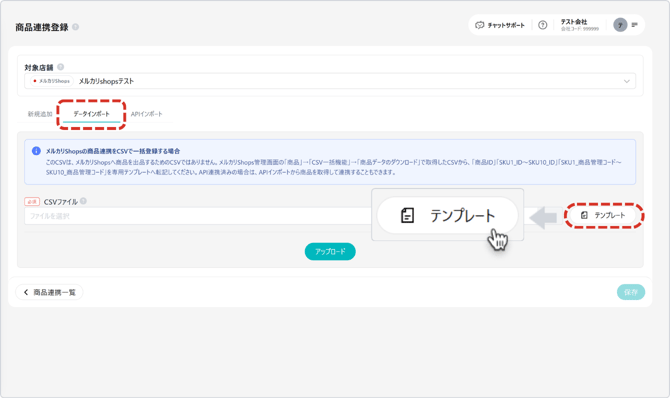Screen dimensions: 670x398
Task: Click the アップロード button
Action: point(330,251)
